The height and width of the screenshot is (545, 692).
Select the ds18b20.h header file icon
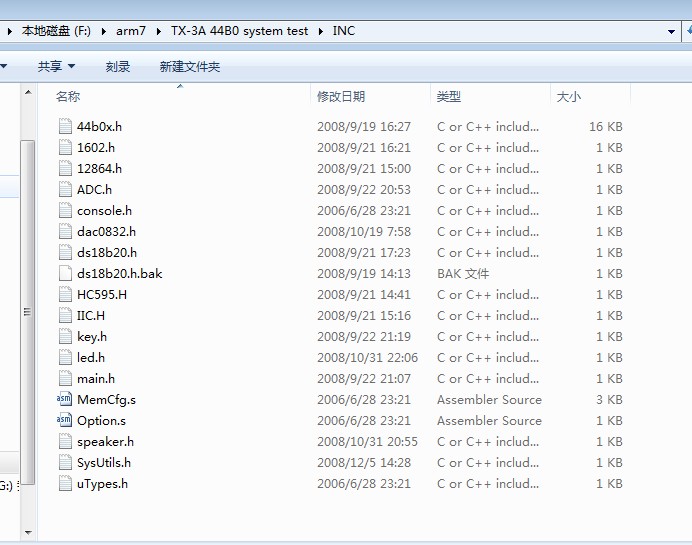click(65, 252)
